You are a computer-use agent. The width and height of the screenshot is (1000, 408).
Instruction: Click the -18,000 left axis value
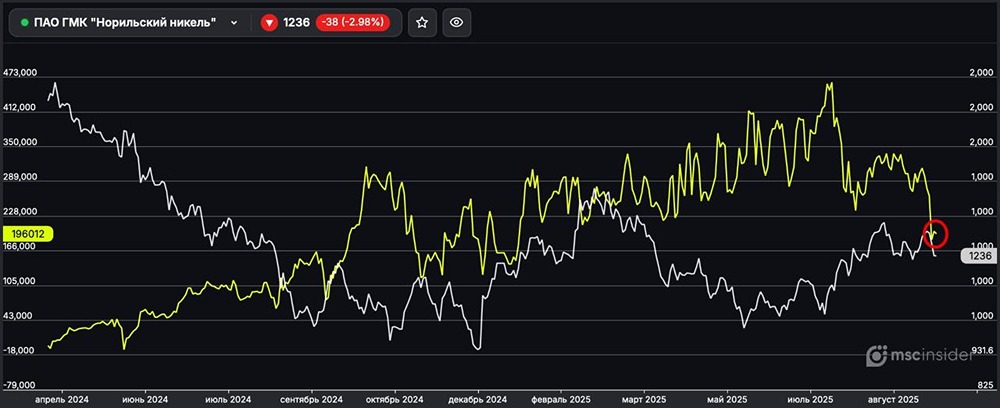[x=20, y=351]
